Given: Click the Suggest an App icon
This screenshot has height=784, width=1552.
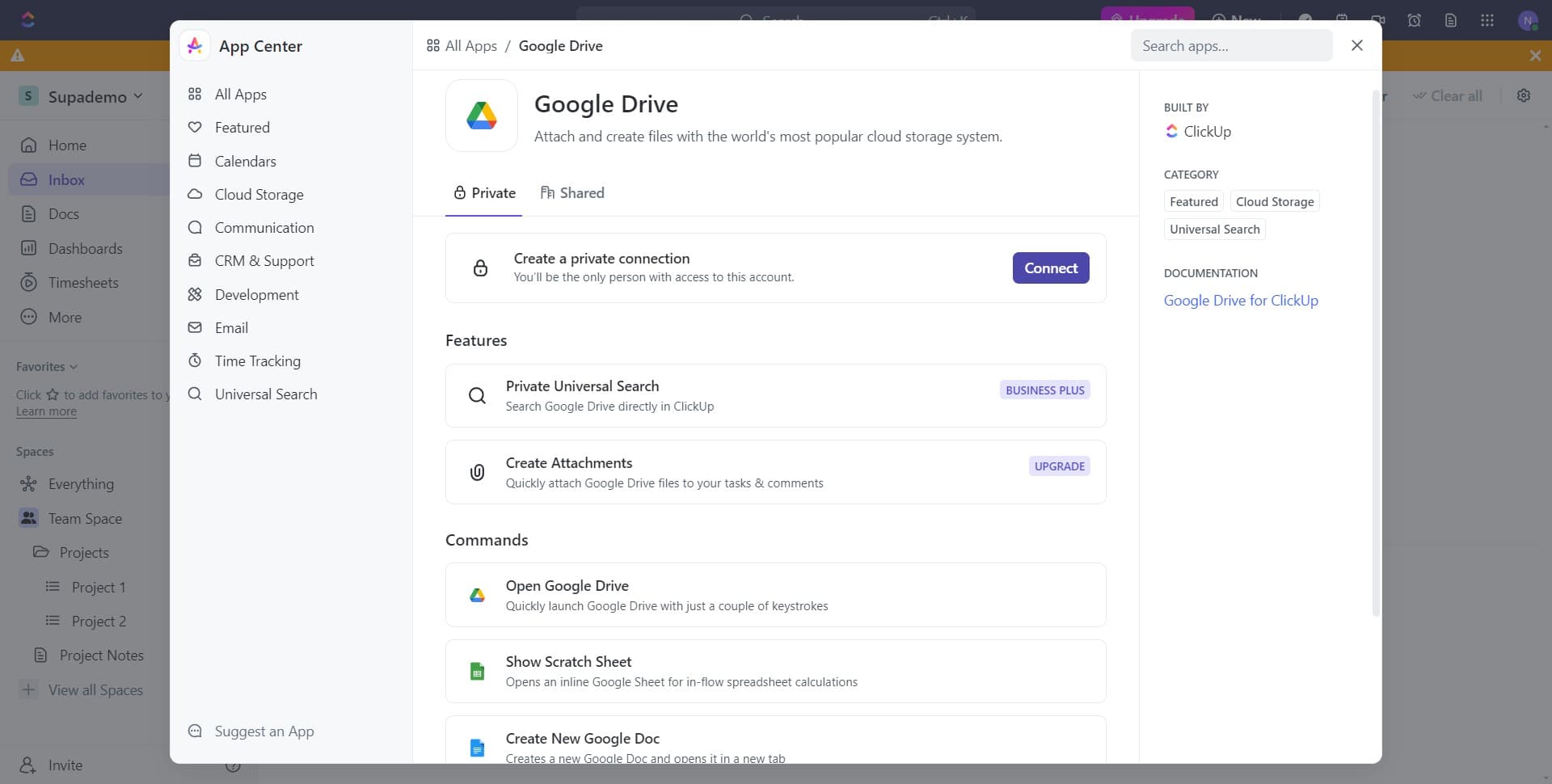Looking at the screenshot, I should (195, 731).
